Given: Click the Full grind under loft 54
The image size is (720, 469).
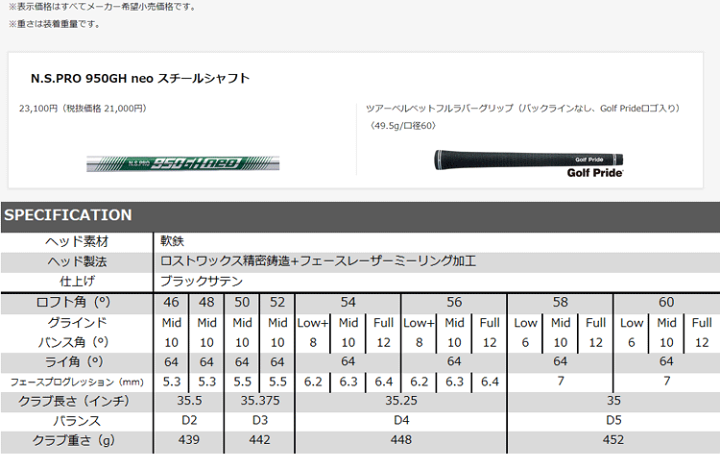Looking at the screenshot, I should [x=383, y=323].
